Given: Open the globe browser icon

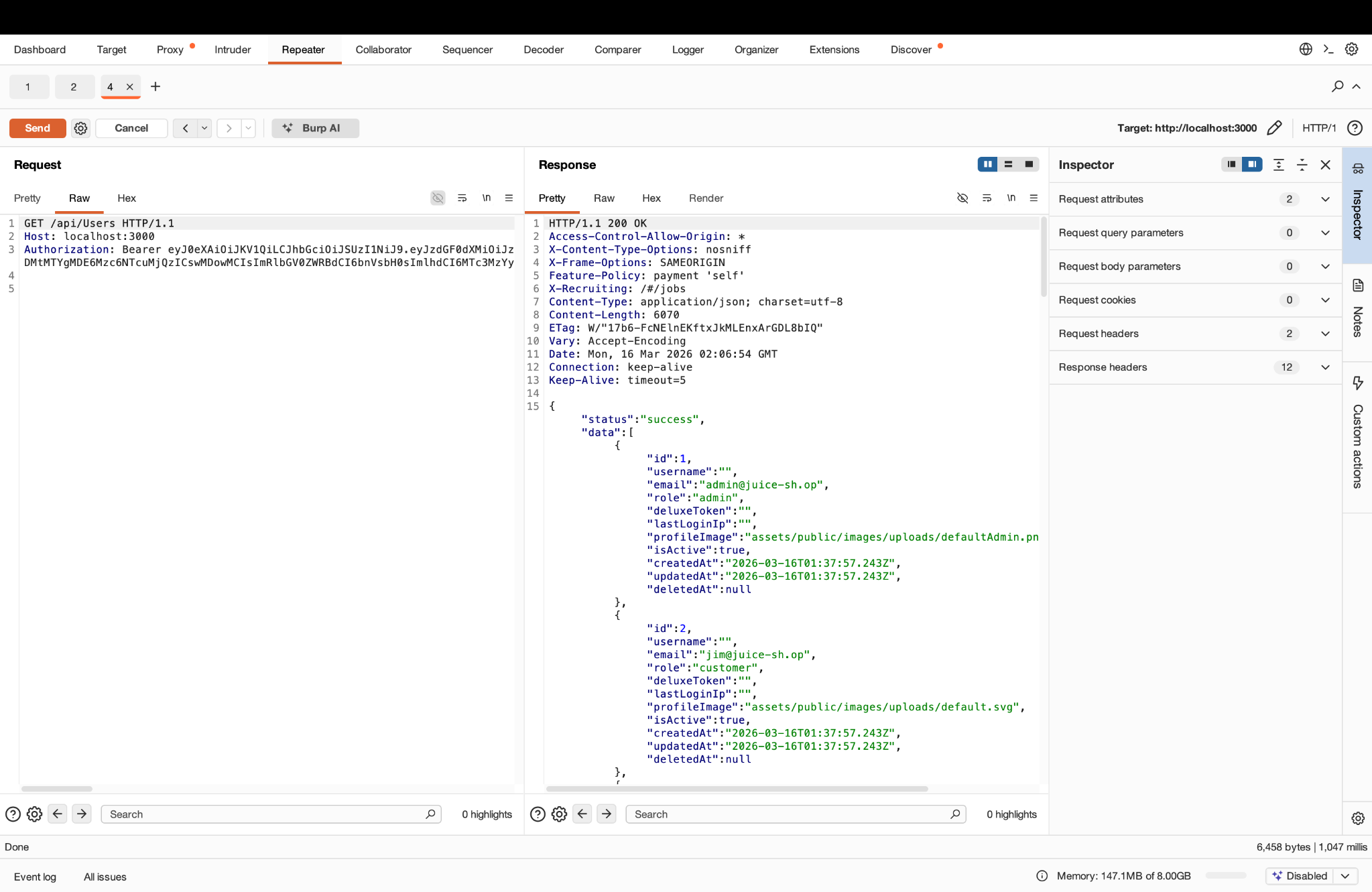Looking at the screenshot, I should (x=1306, y=49).
